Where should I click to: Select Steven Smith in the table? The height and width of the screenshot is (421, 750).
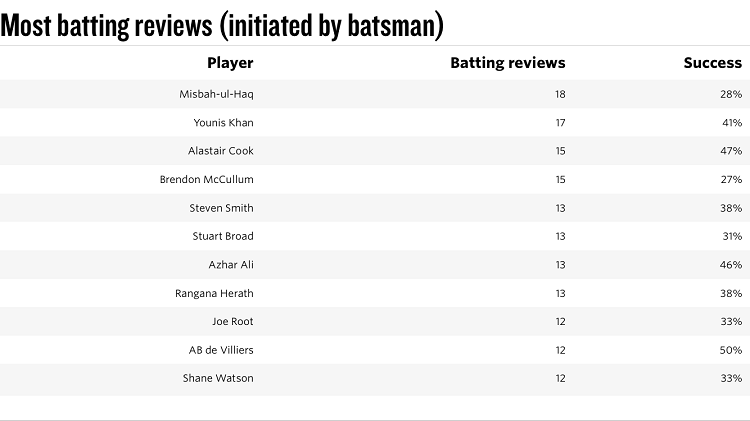tap(221, 208)
